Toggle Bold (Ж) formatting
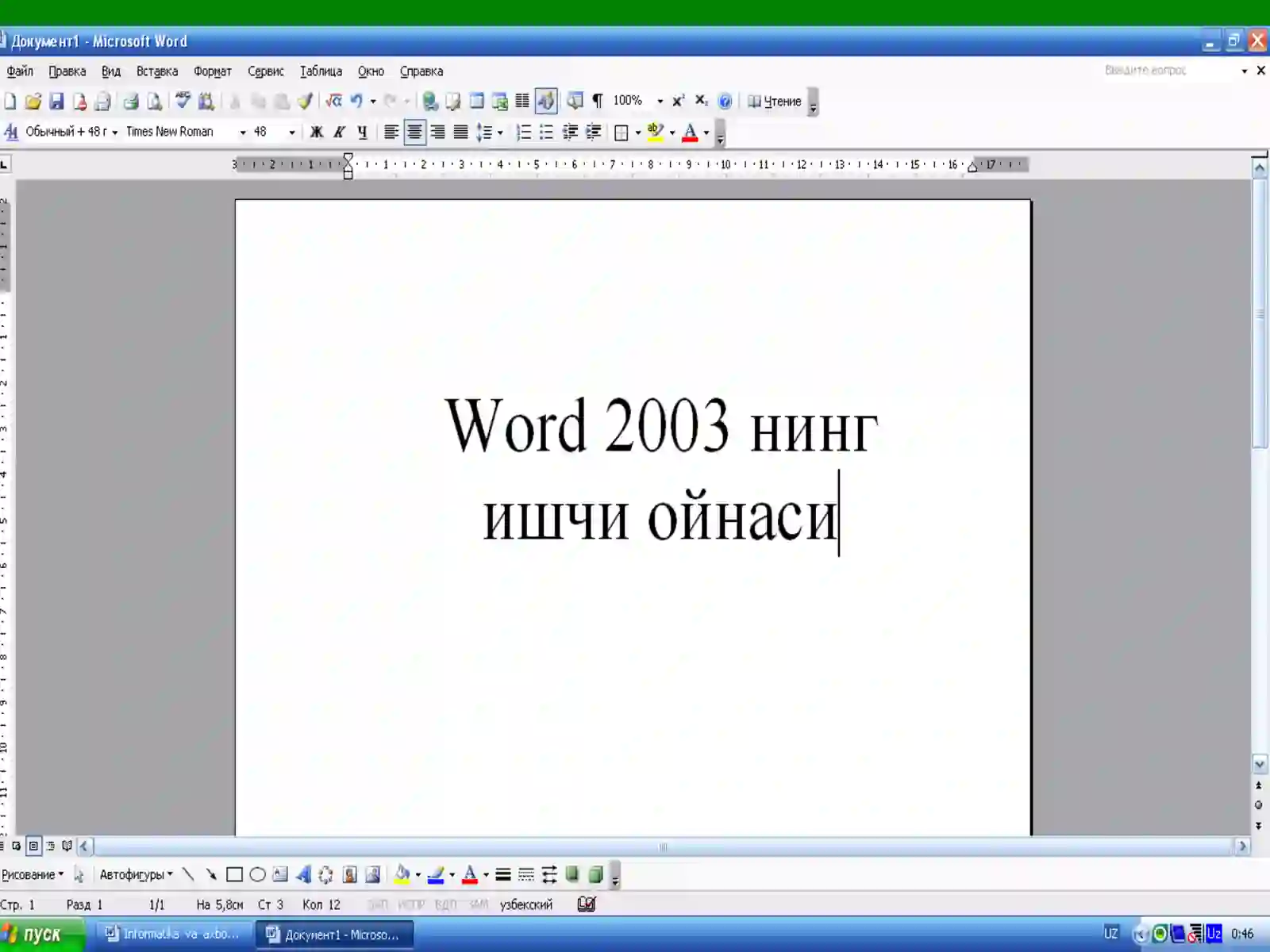The height and width of the screenshot is (952, 1270). coord(317,132)
